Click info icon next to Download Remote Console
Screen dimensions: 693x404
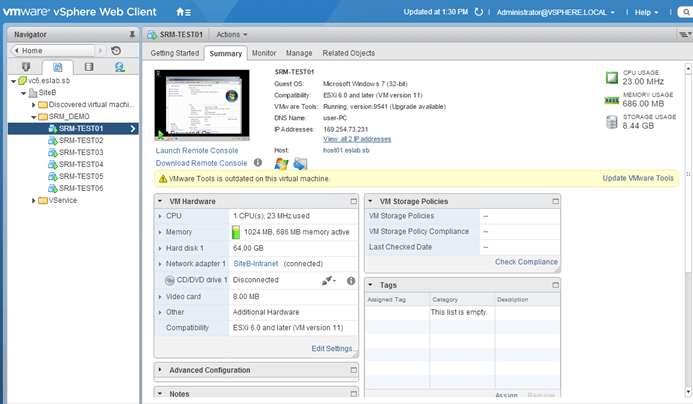[258, 162]
